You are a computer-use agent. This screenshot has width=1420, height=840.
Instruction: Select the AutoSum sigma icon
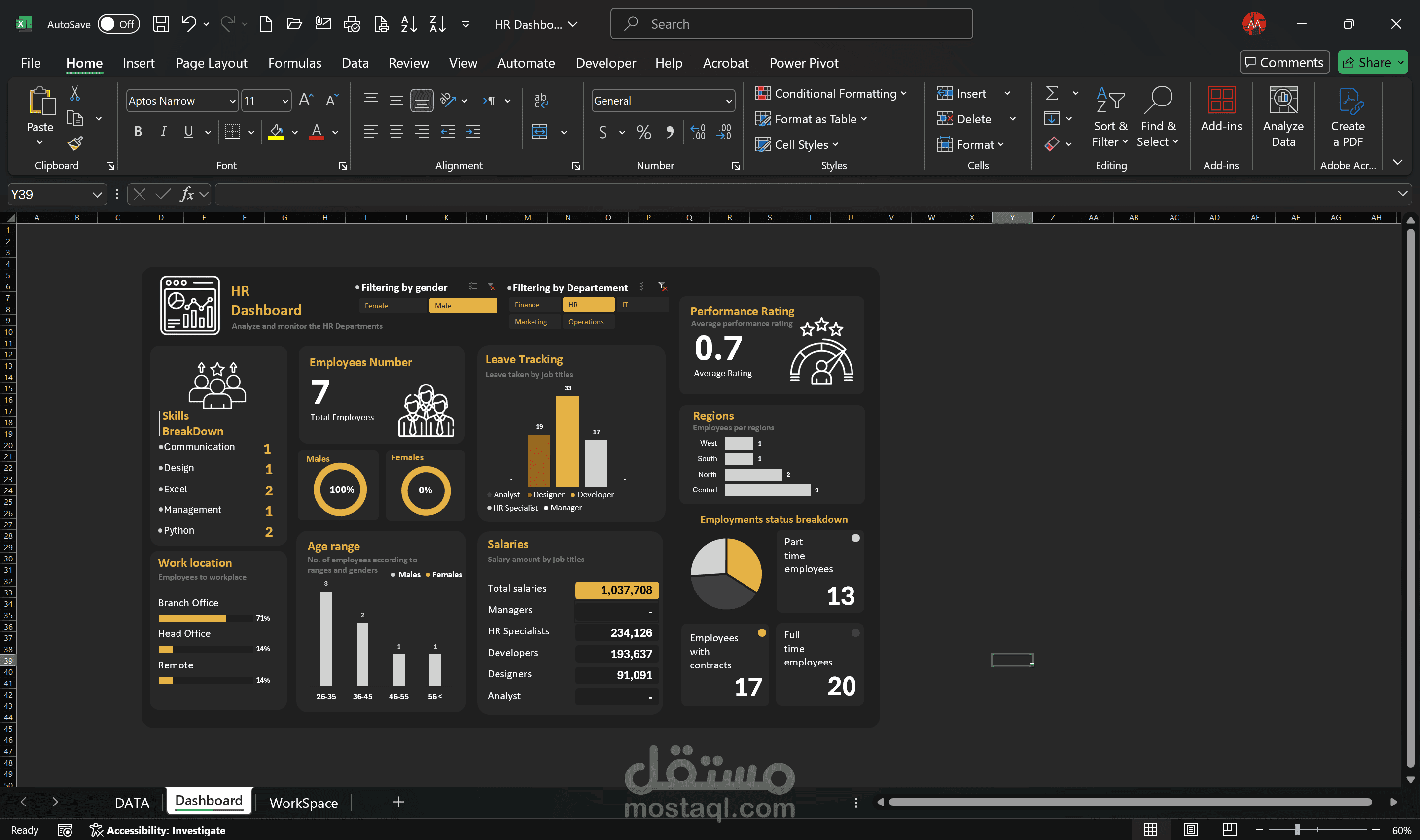1052,93
